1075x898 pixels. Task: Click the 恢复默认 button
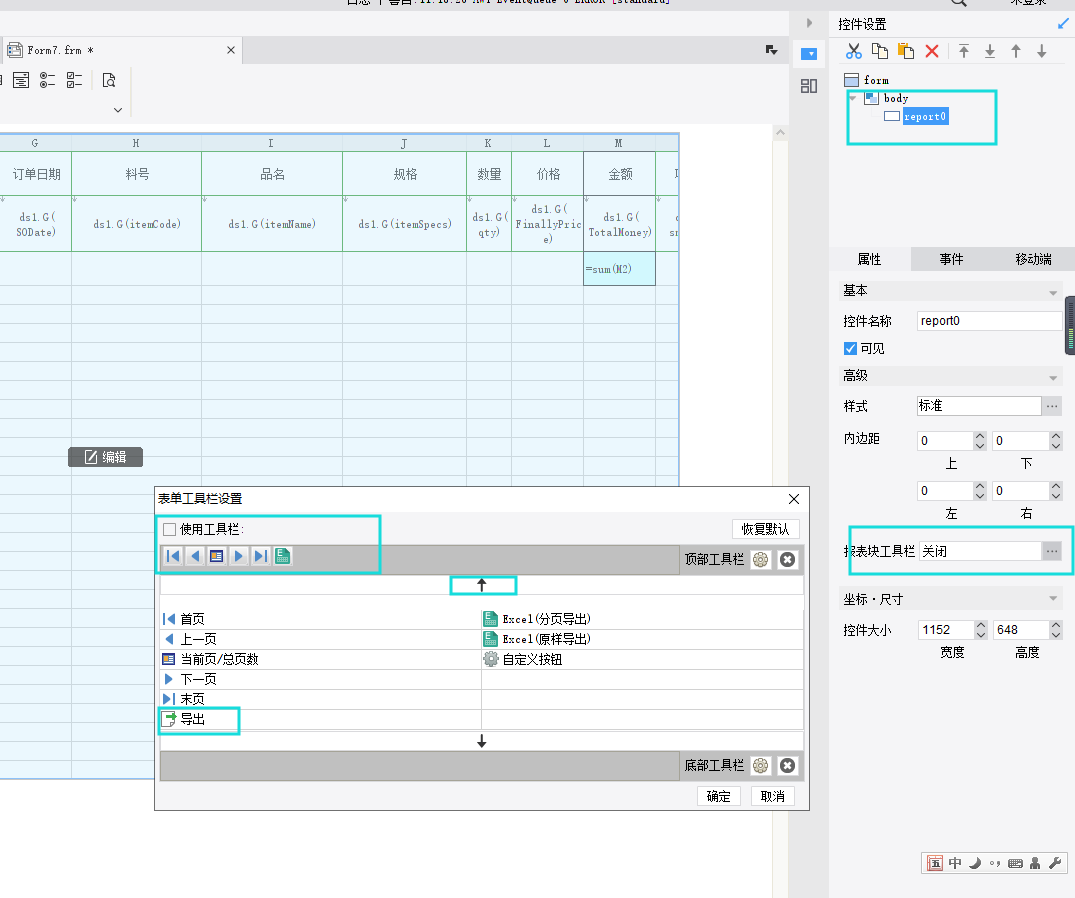click(x=765, y=529)
